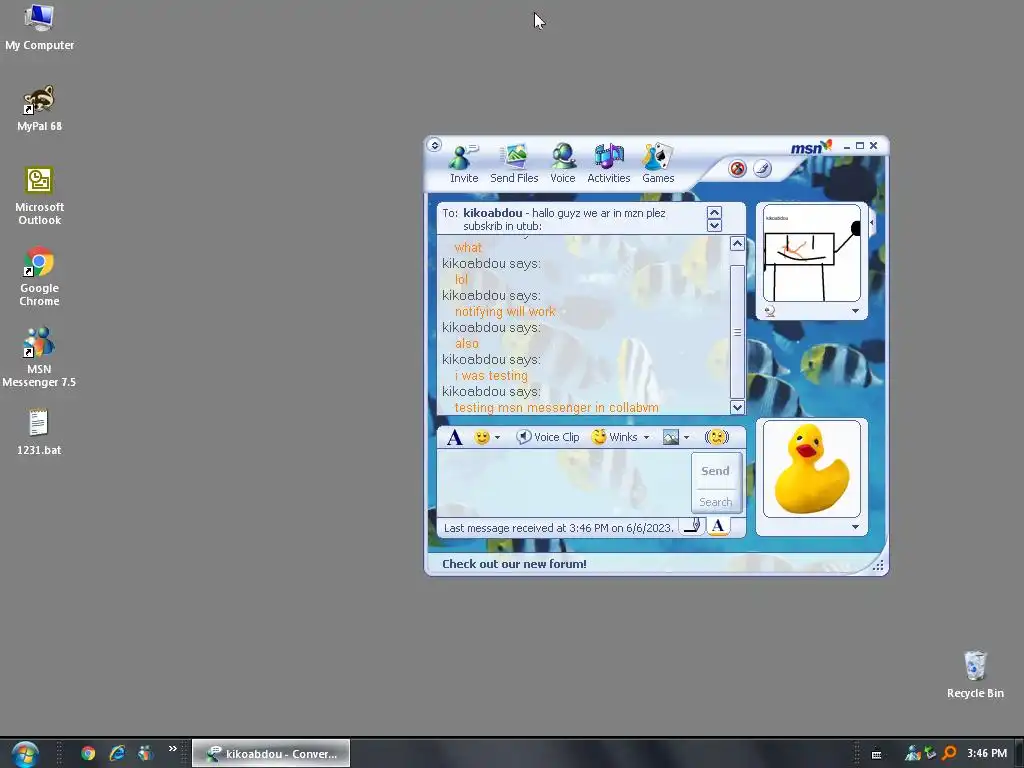Hide display pictures with side arrow
Viewport: 1024px width, 768px height.
(872, 223)
